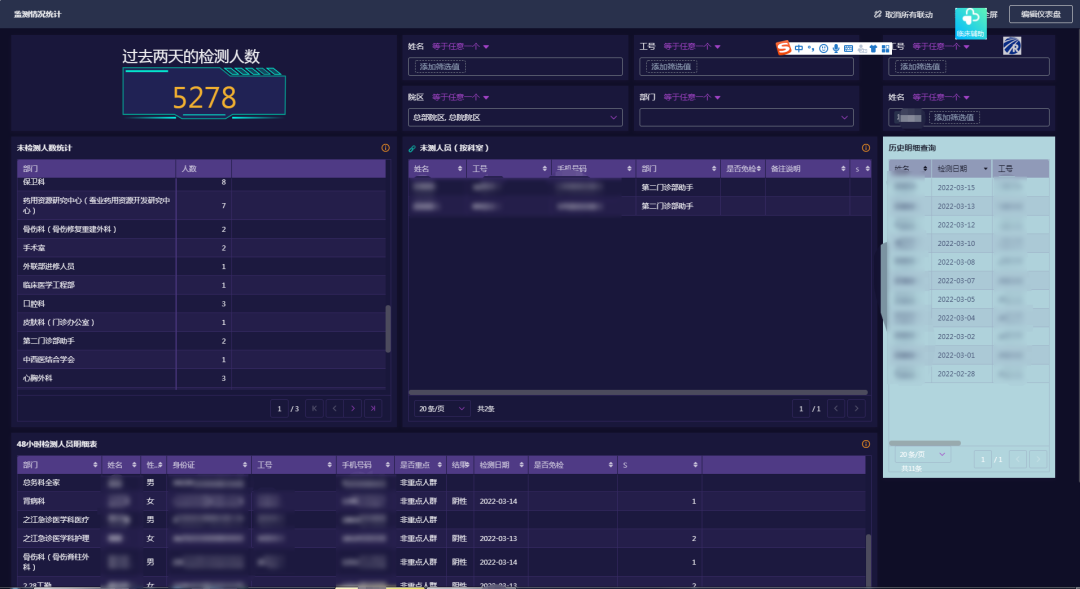Click link icon beside 未测人员（按科室）

412,148
